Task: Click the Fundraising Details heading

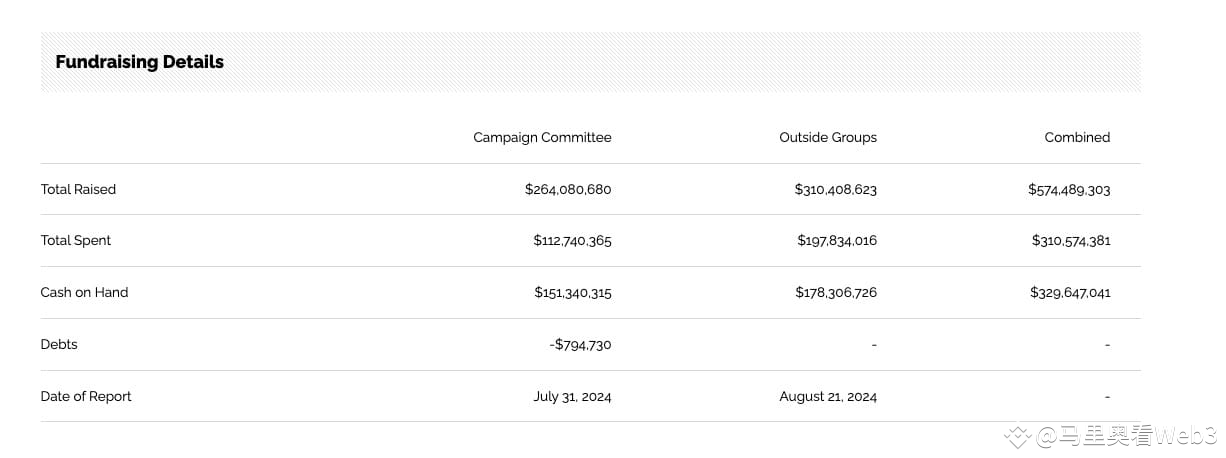Action: pos(139,62)
